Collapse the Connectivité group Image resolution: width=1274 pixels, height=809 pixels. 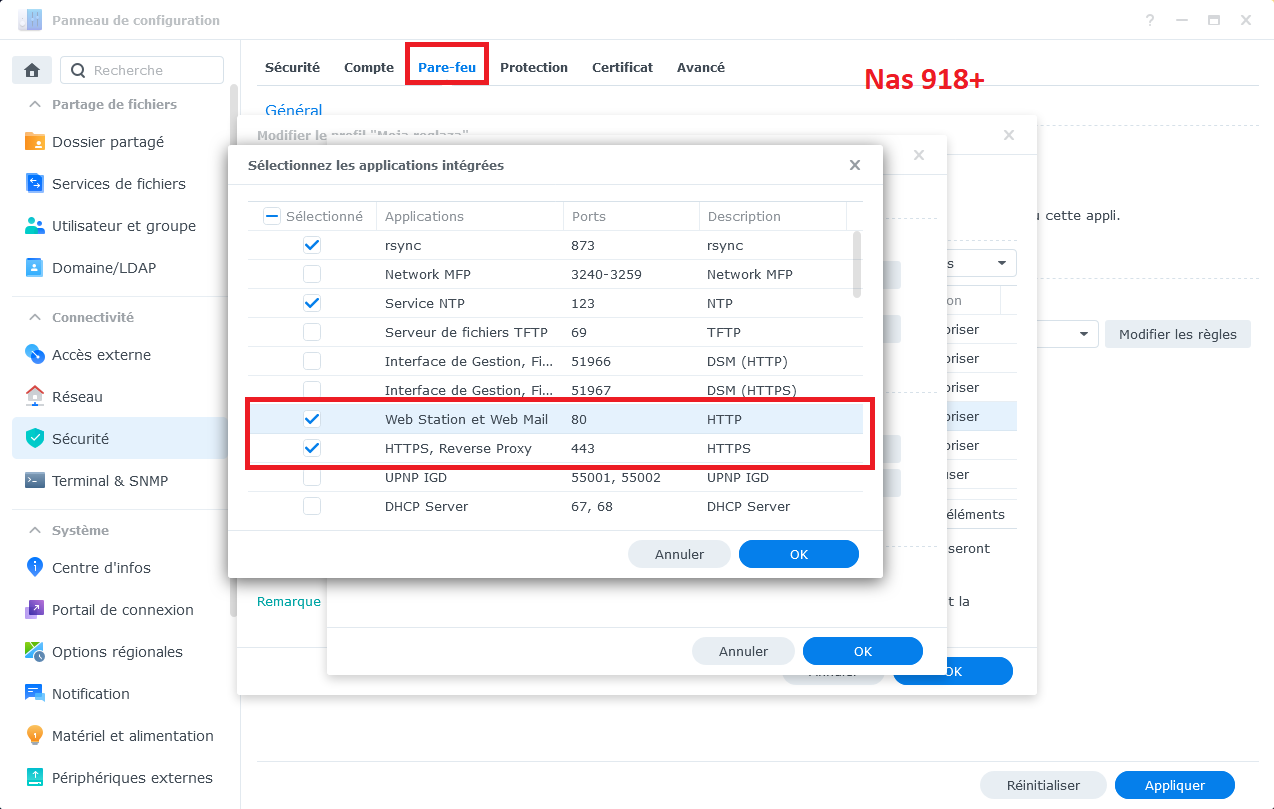pos(35,317)
